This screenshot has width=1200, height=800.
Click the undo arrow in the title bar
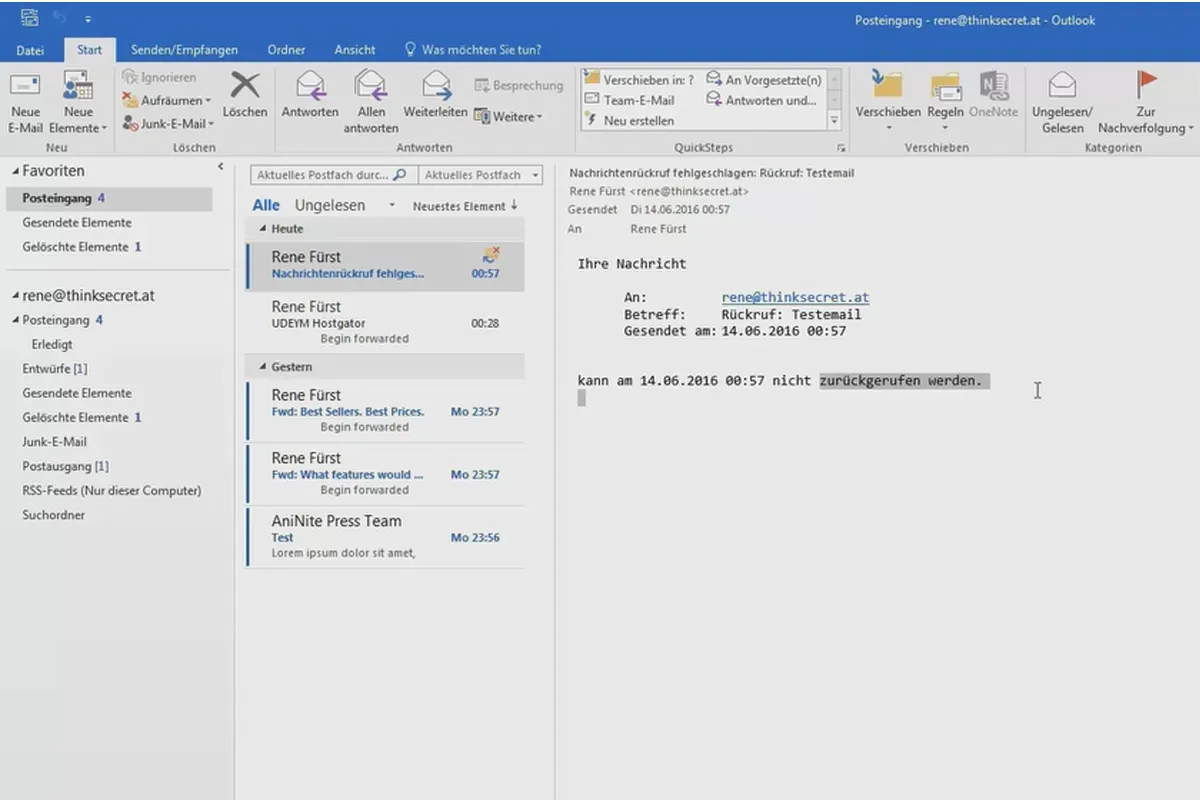[x=59, y=18]
